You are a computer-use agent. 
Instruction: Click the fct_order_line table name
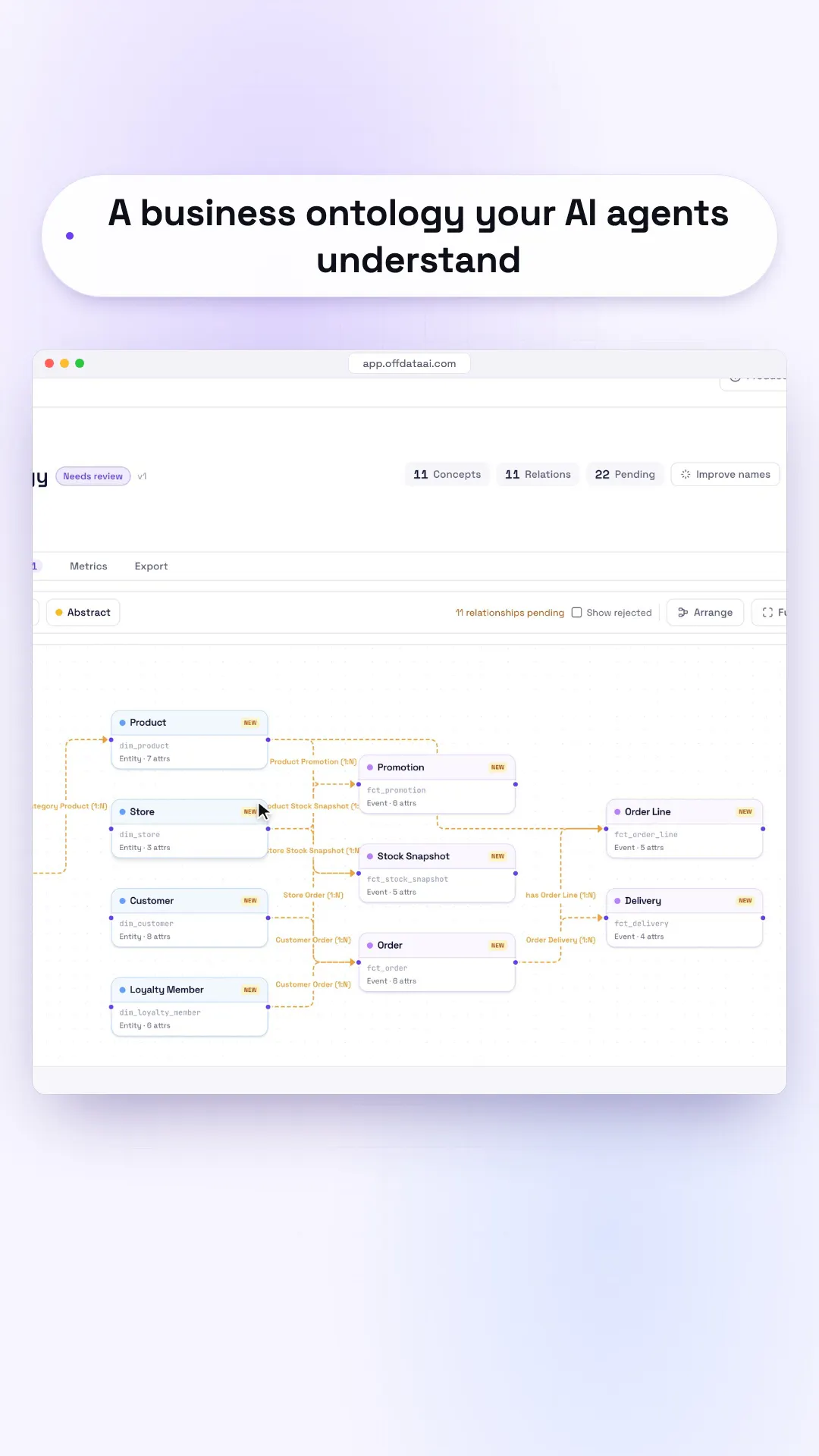(646, 835)
